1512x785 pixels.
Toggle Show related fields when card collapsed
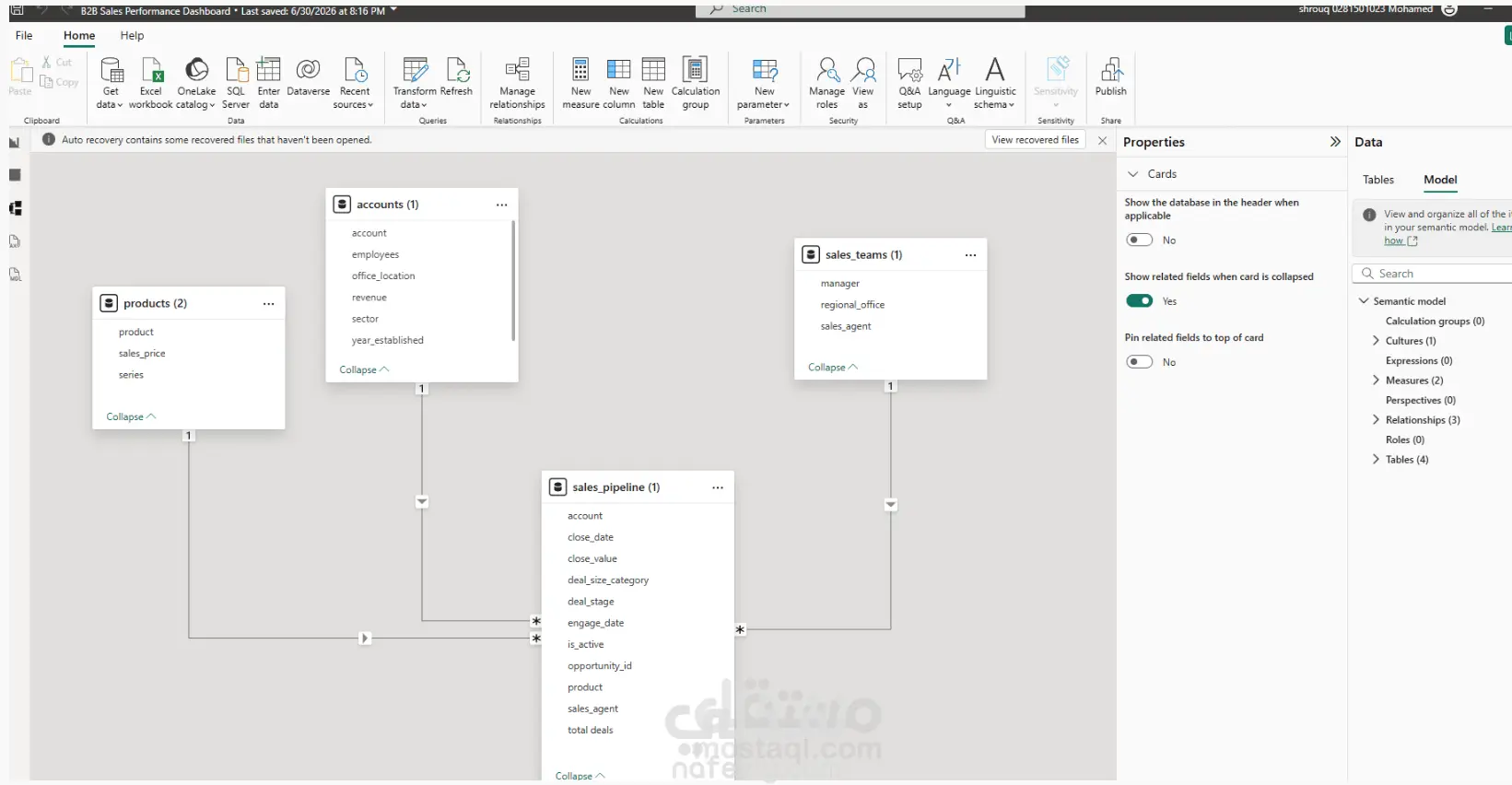pyautogui.click(x=1140, y=301)
